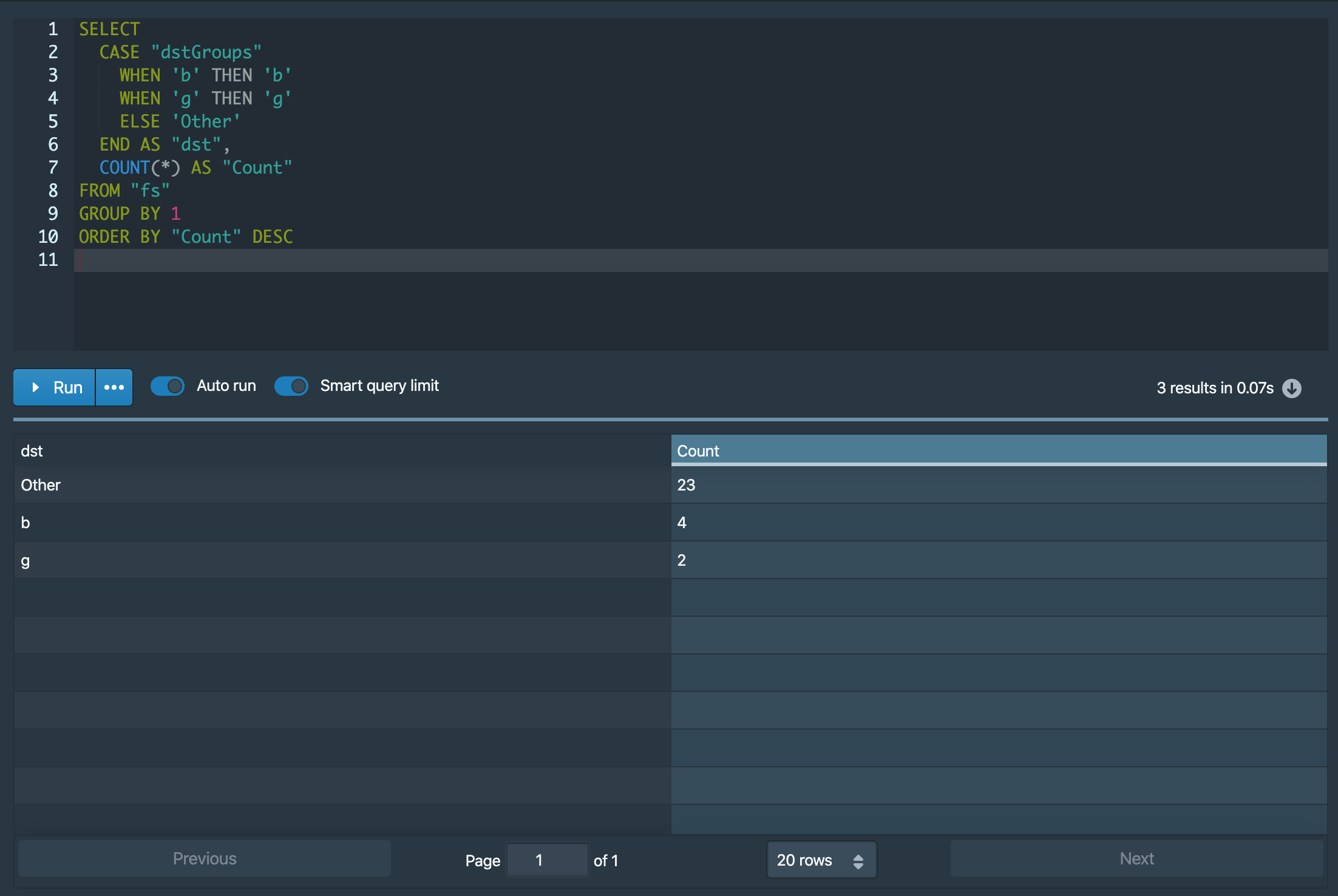This screenshot has height=896, width=1338.
Task: Click the Run query play button
Action: tap(55, 387)
